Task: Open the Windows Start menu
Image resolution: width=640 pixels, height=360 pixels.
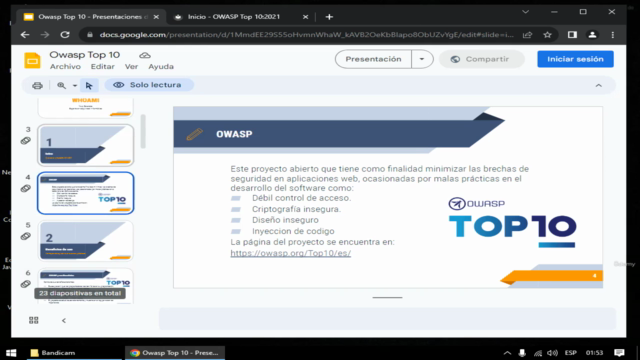Action: pyautogui.click(x=11, y=353)
